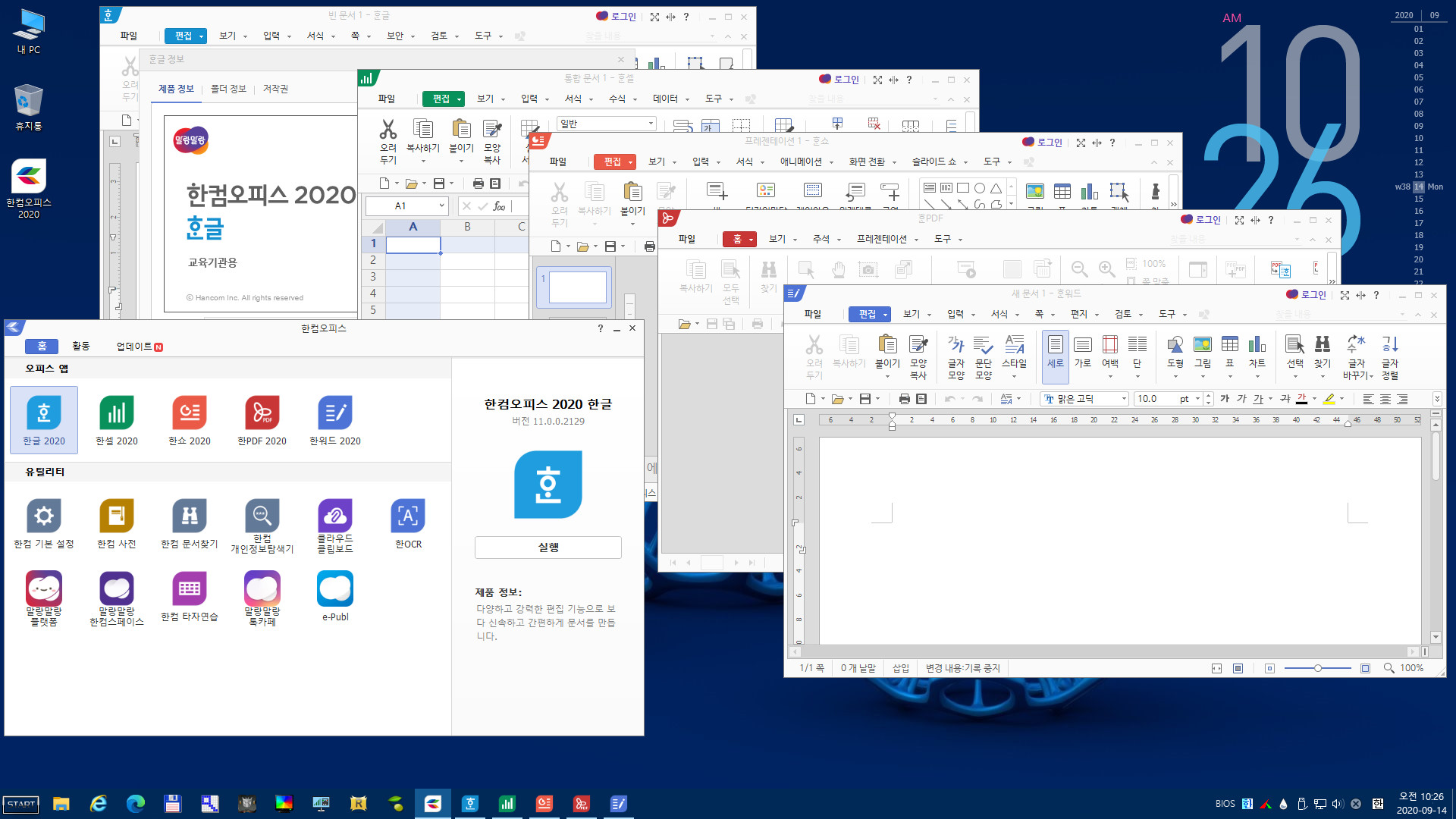Open 말랑말랑 플랫폼 icon
The image size is (1456, 819).
click(x=44, y=598)
